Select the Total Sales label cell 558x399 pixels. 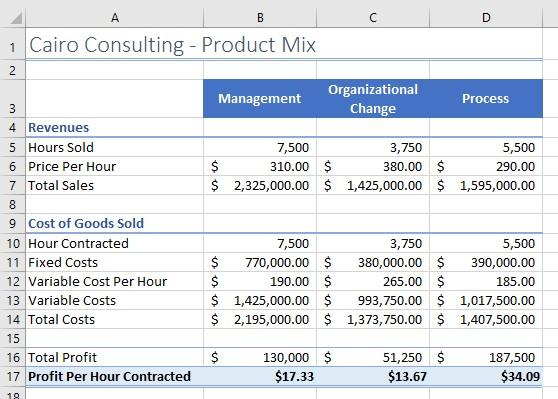(115, 185)
